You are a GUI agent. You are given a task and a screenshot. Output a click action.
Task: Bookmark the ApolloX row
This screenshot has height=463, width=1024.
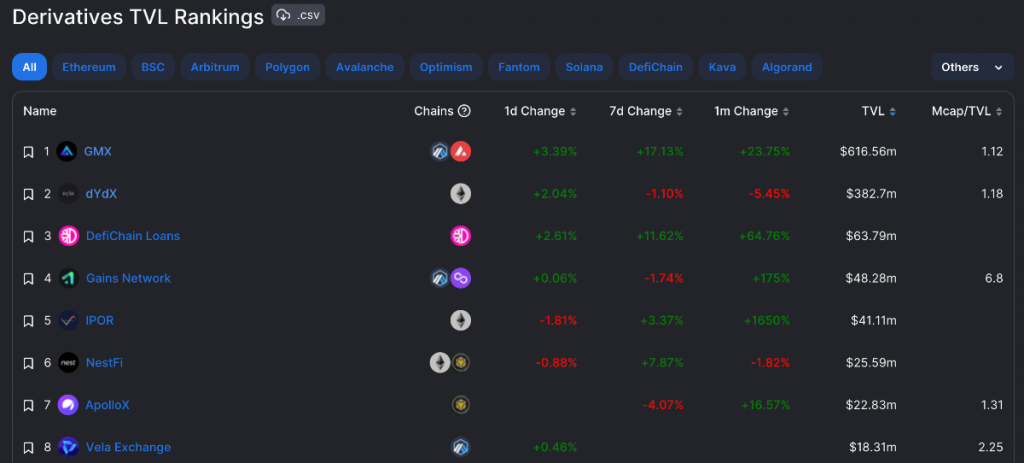click(28, 406)
